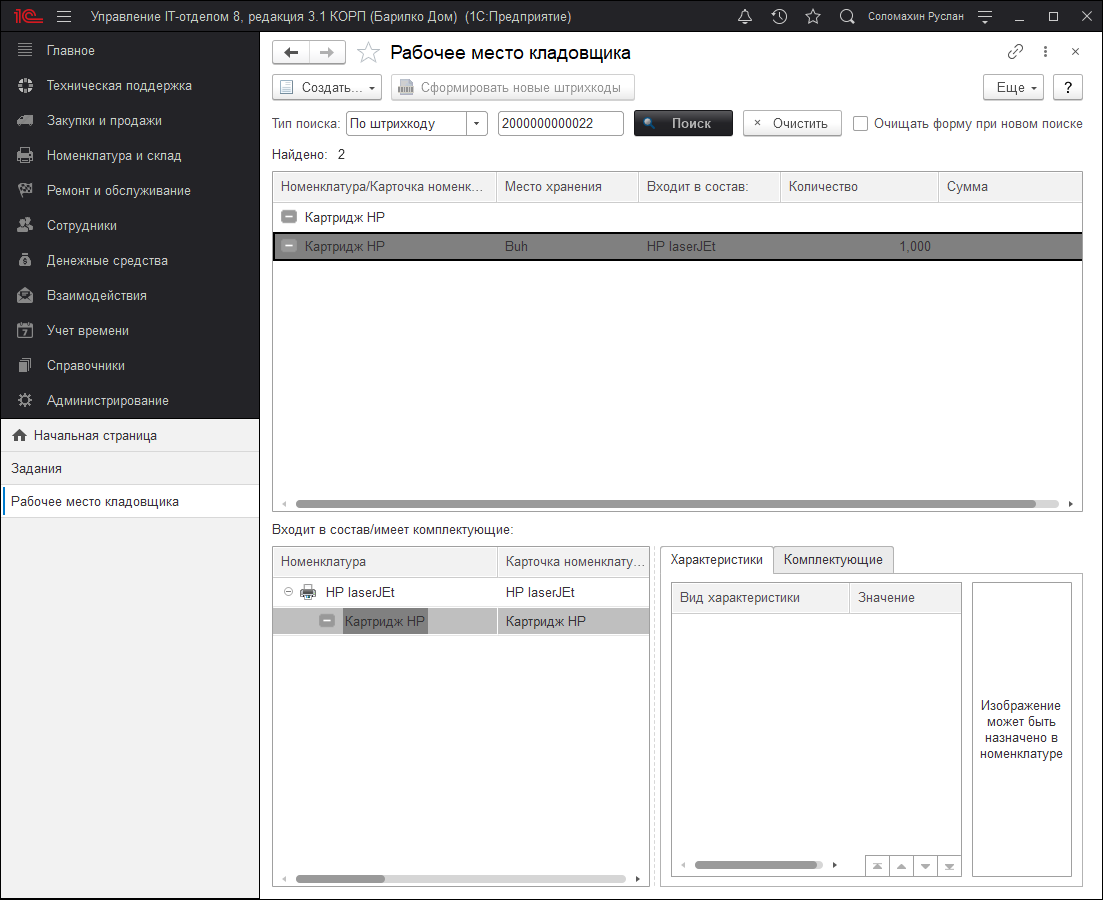Open the history clock icon

[x=779, y=17]
